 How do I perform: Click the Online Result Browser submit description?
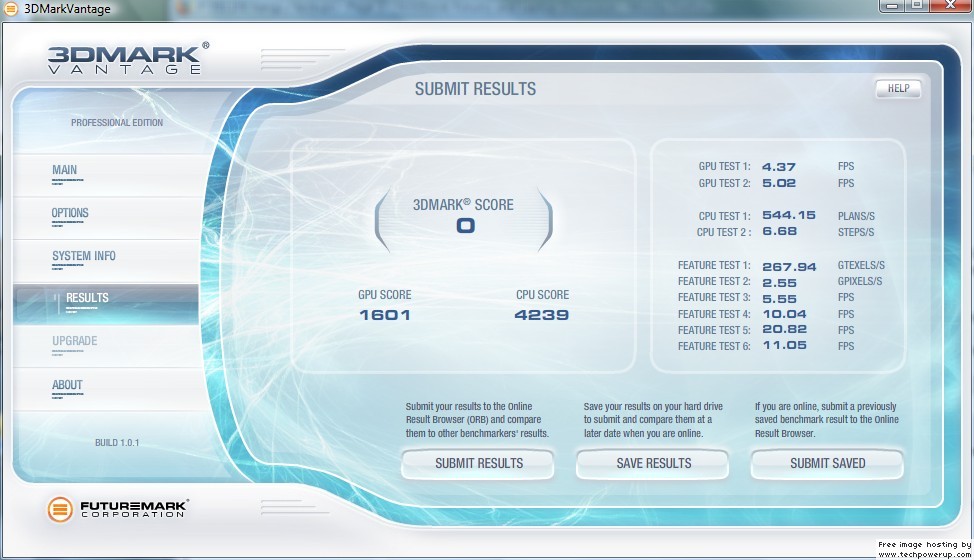click(477, 420)
